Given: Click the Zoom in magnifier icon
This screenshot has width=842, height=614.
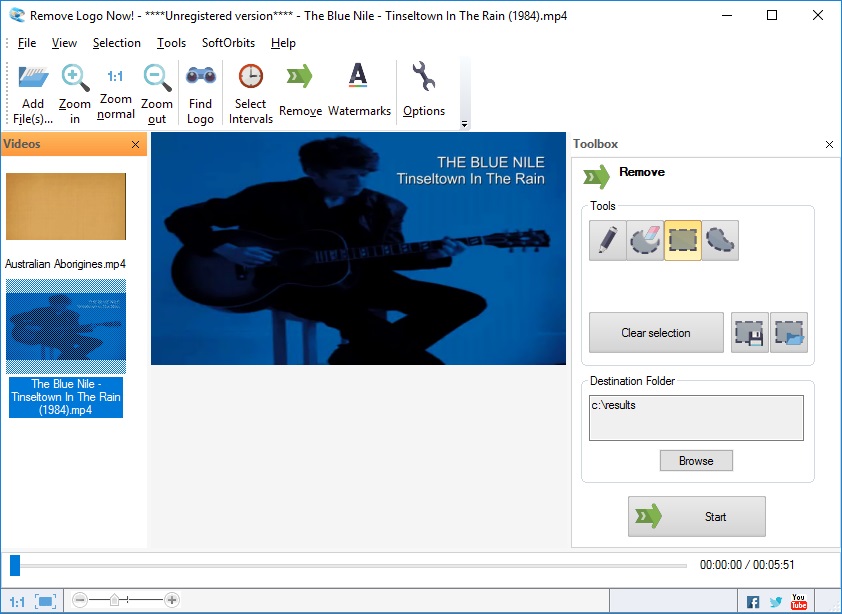Looking at the screenshot, I should pyautogui.click(x=75, y=77).
